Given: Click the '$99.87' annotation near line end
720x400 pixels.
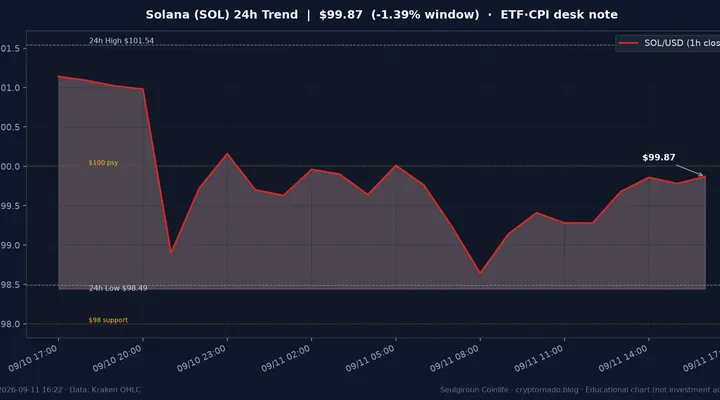Looking at the screenshot, I should pyautogui.click(x=658, y=158).
